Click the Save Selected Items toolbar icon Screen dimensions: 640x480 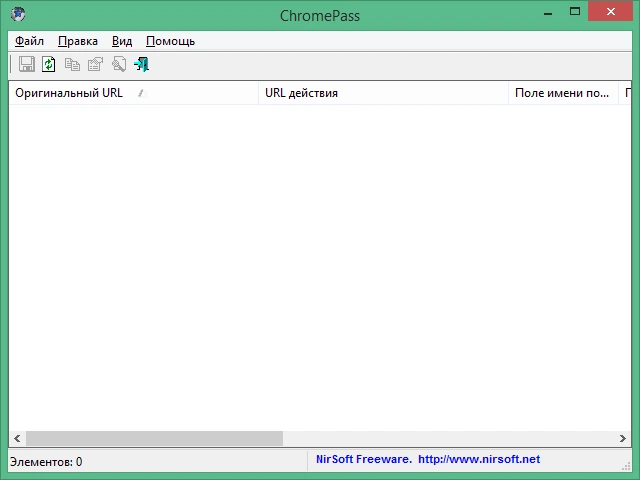[x=27, y=64]
